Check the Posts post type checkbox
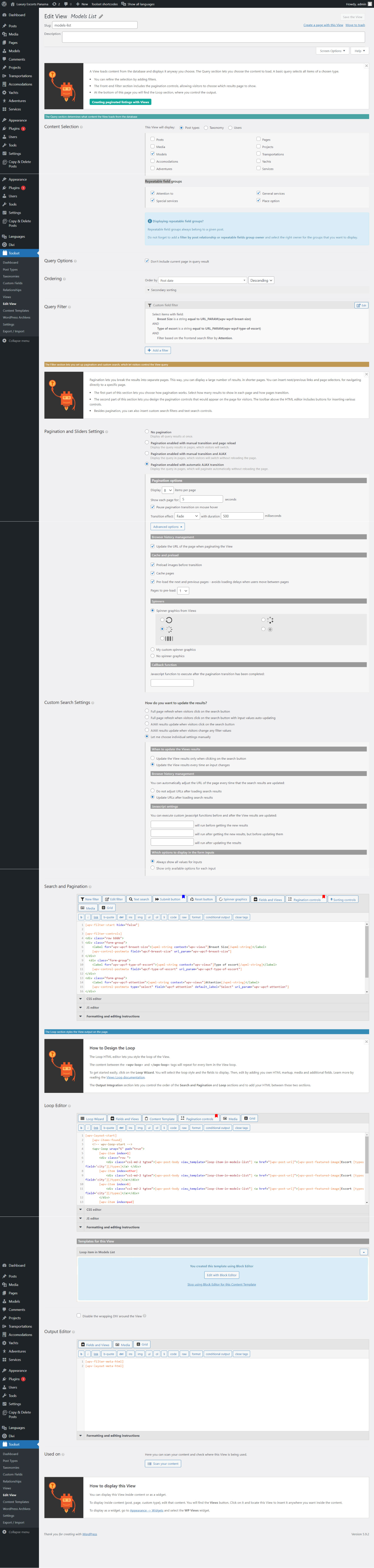 click(x=152, y=139)
